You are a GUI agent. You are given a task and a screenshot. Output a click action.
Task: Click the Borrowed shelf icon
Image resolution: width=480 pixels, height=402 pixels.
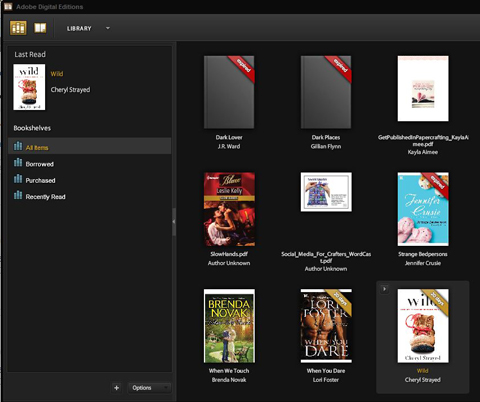pyautogui.click(x=18, y=162)
